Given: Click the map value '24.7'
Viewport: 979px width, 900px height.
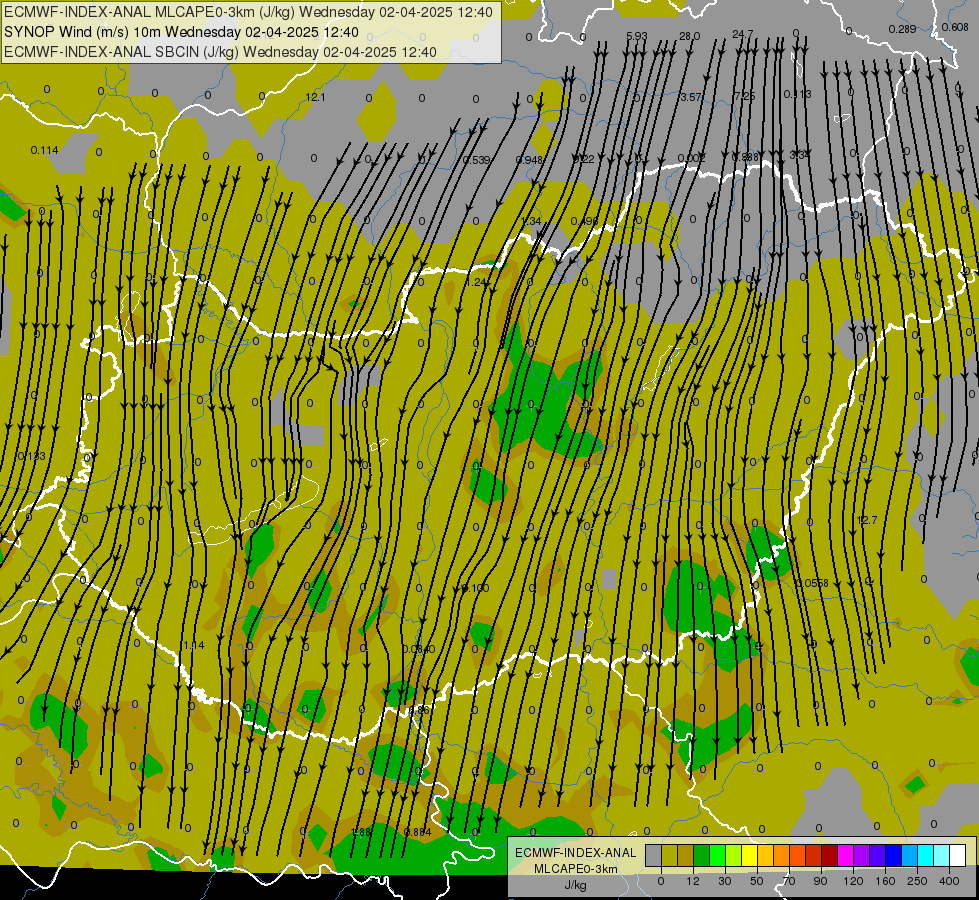Looking at the screenshot, I should [743, 34].
